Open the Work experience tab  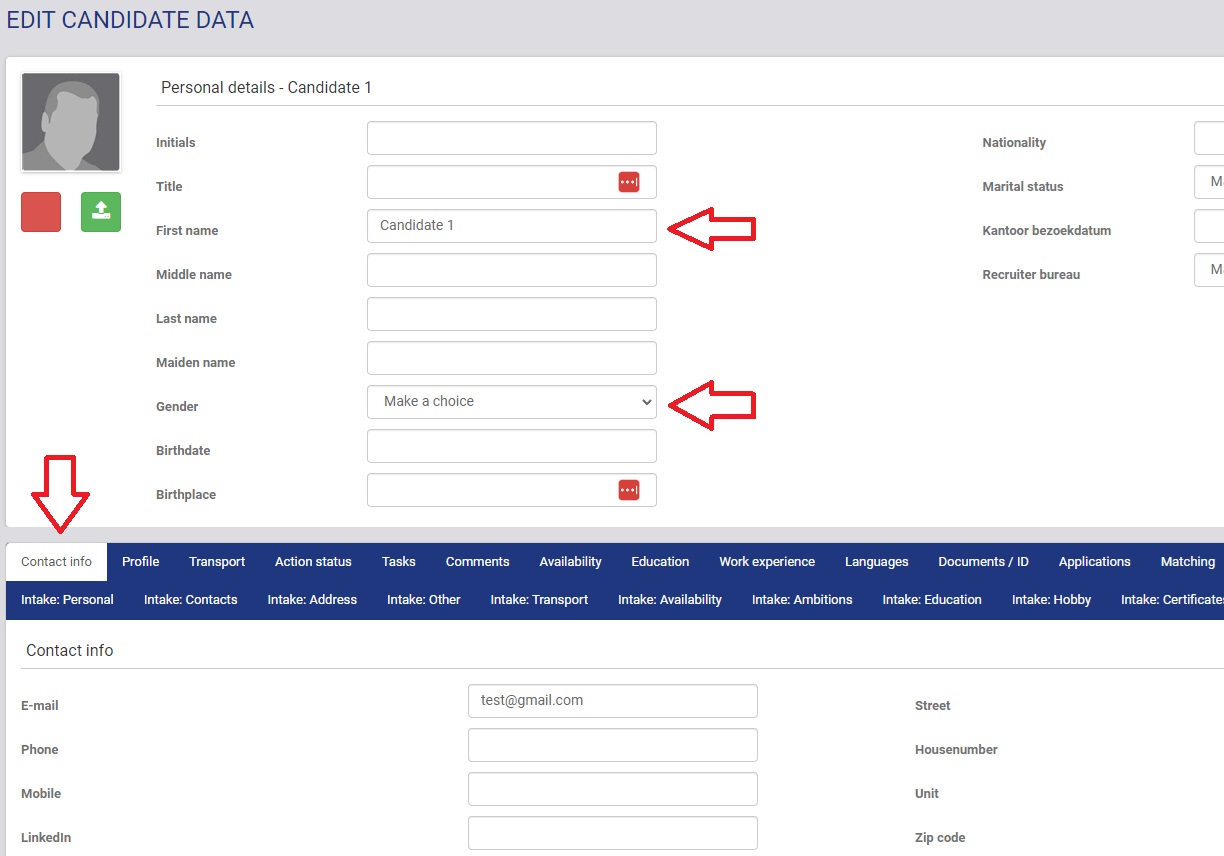(x=767, y=562)
